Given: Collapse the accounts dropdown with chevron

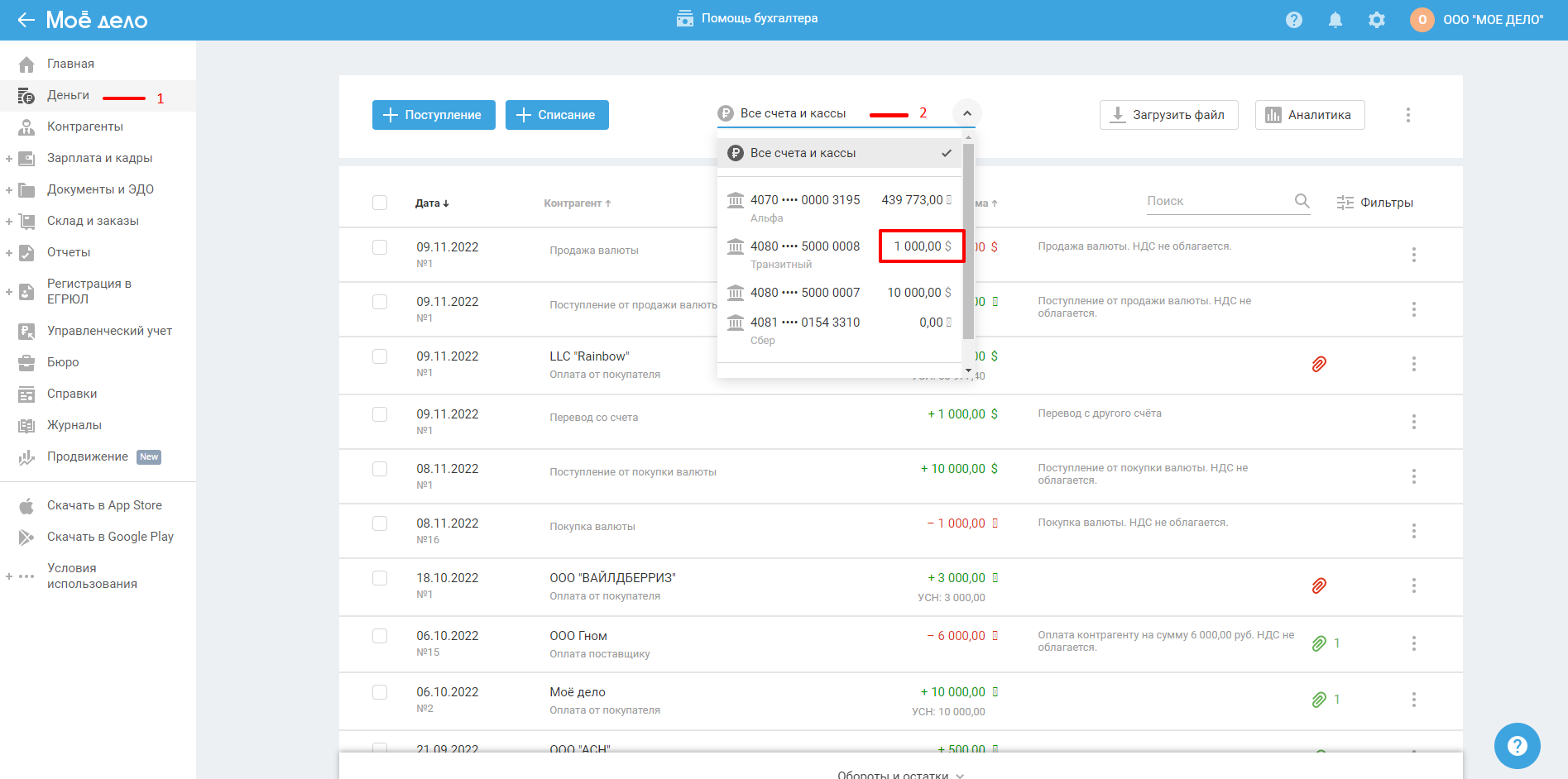Looking at the screenshot, I should [x=966, y=113].
